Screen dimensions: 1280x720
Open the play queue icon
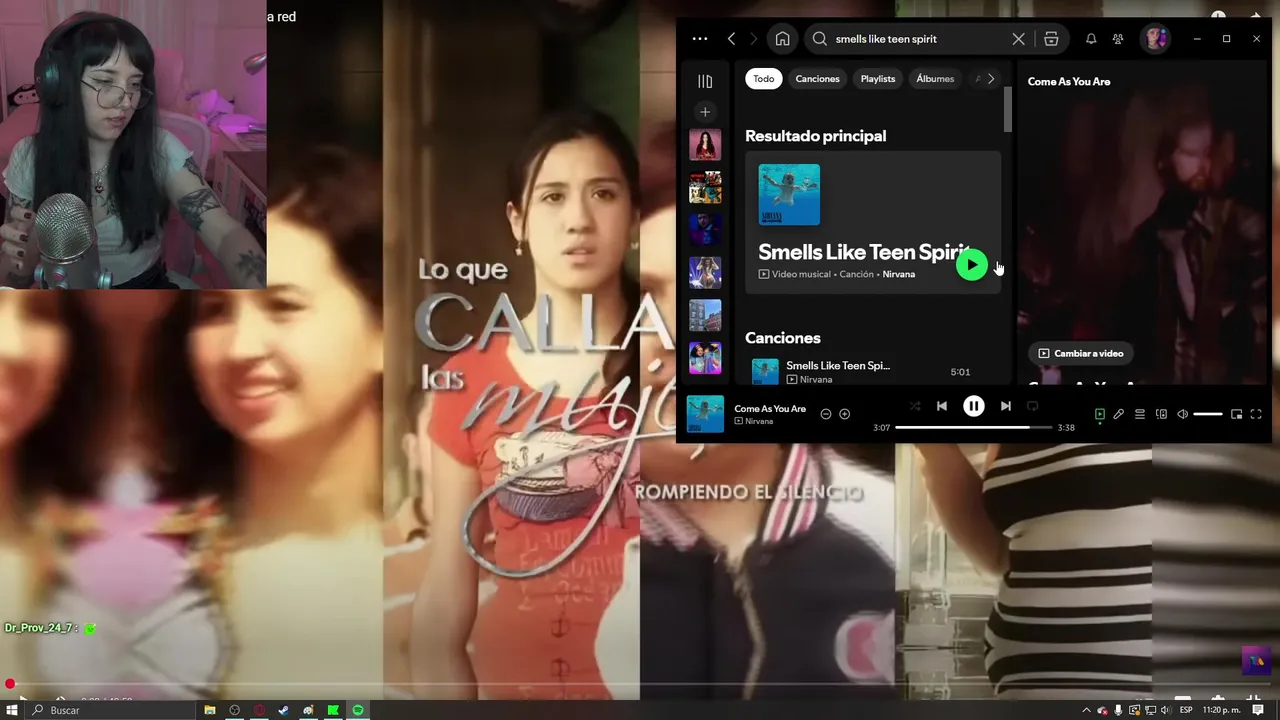coord(1140,414)
